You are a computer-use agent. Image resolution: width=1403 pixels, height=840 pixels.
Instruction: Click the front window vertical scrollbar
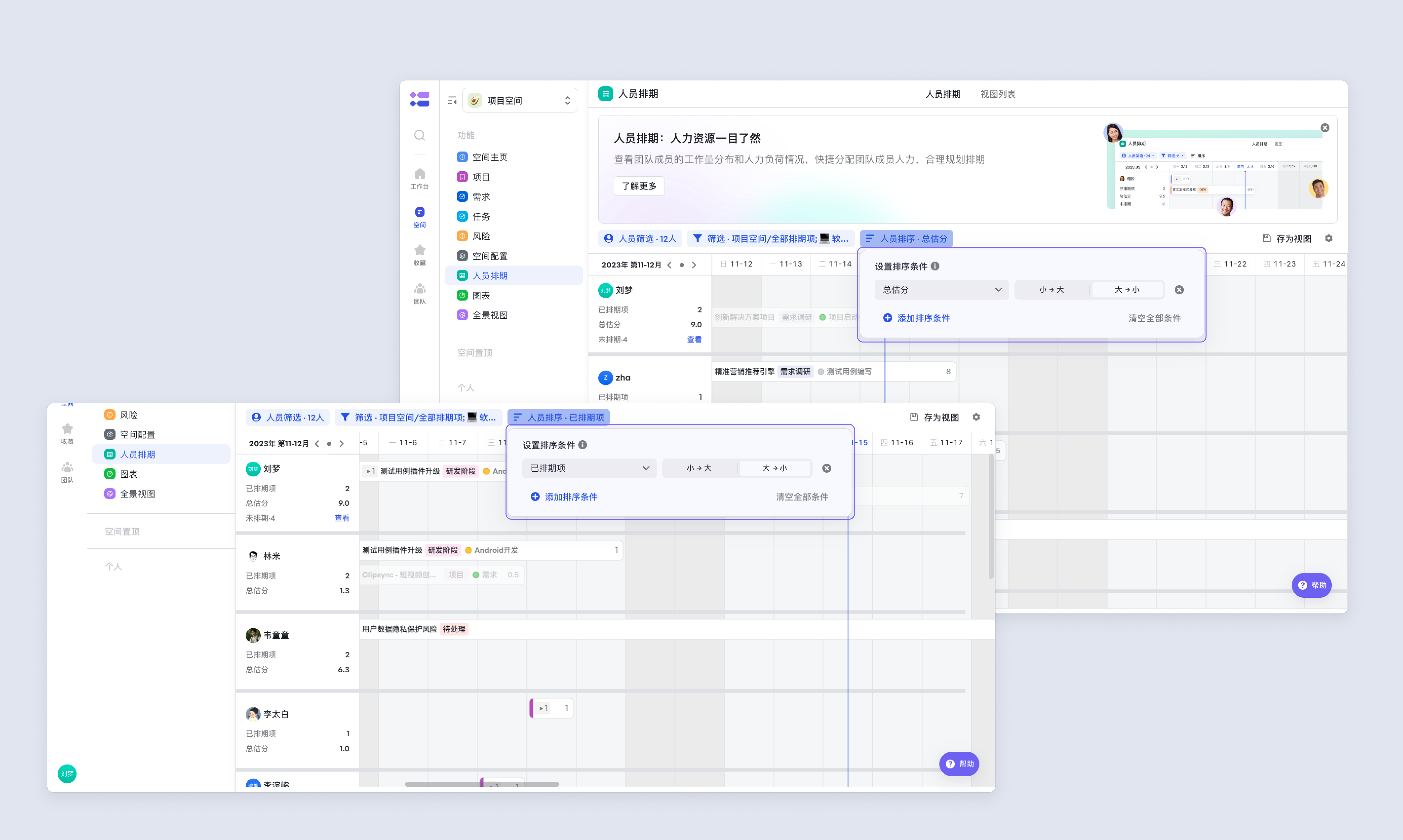pos(991,516)
